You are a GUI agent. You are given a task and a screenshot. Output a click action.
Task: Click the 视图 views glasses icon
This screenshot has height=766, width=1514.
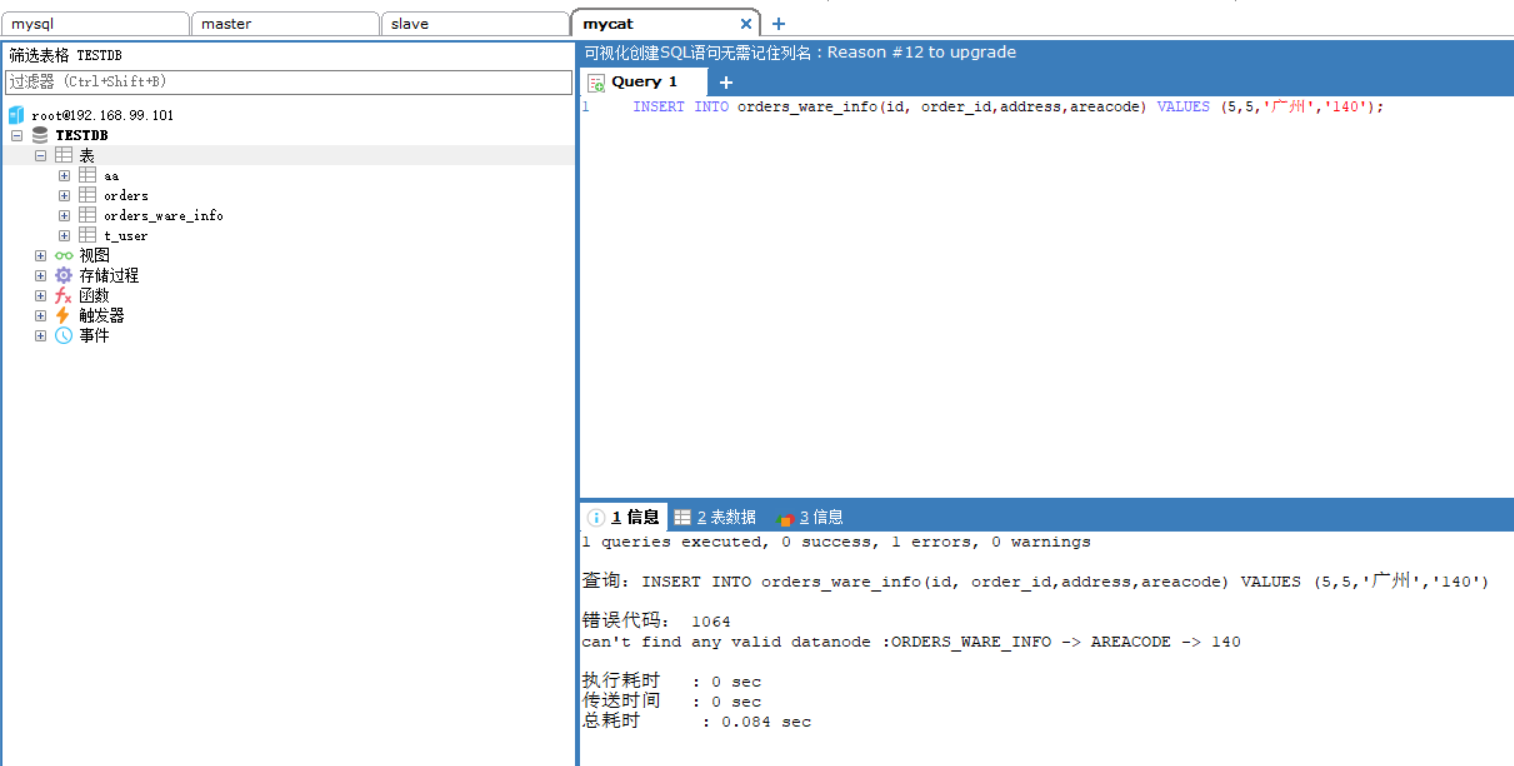coord(64,255)
